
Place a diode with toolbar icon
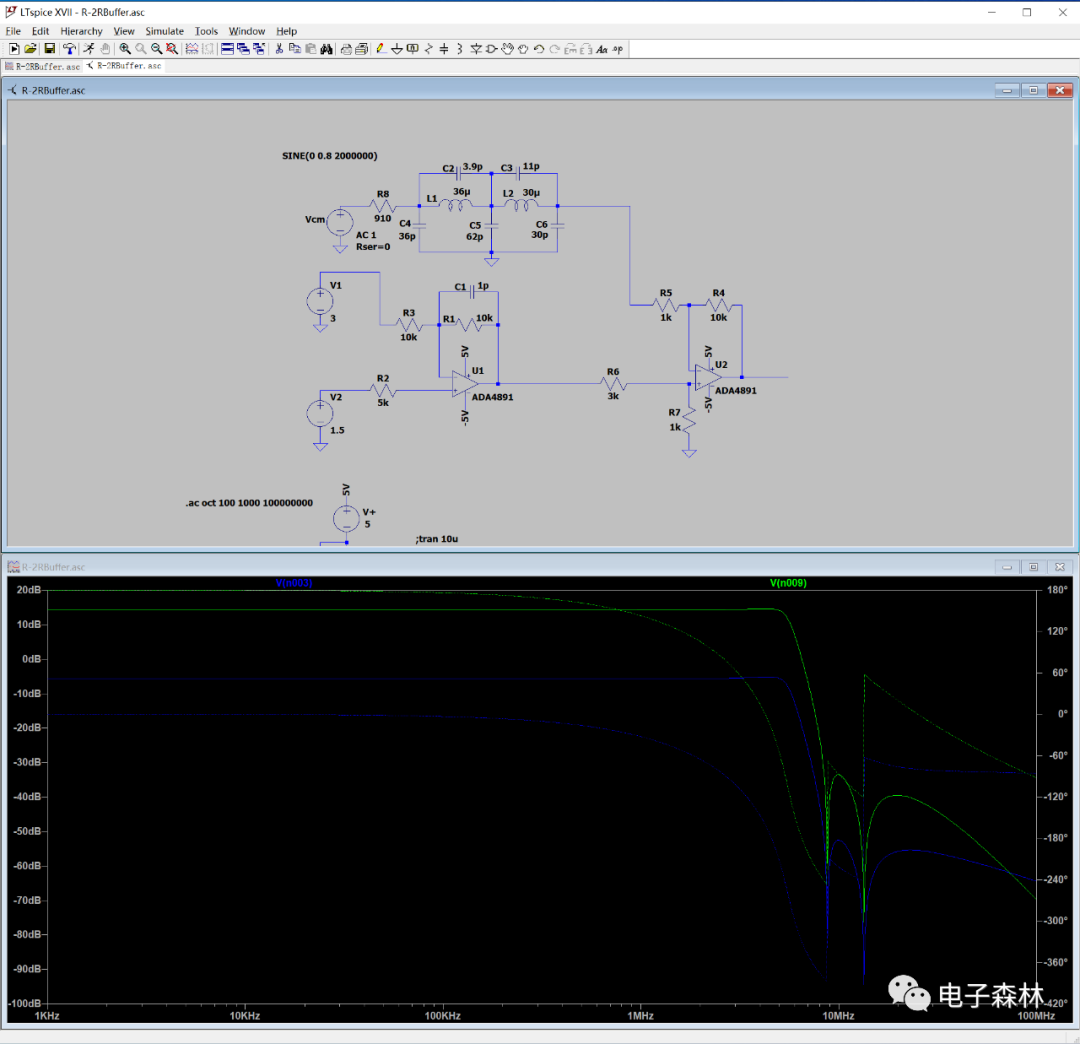476,49
